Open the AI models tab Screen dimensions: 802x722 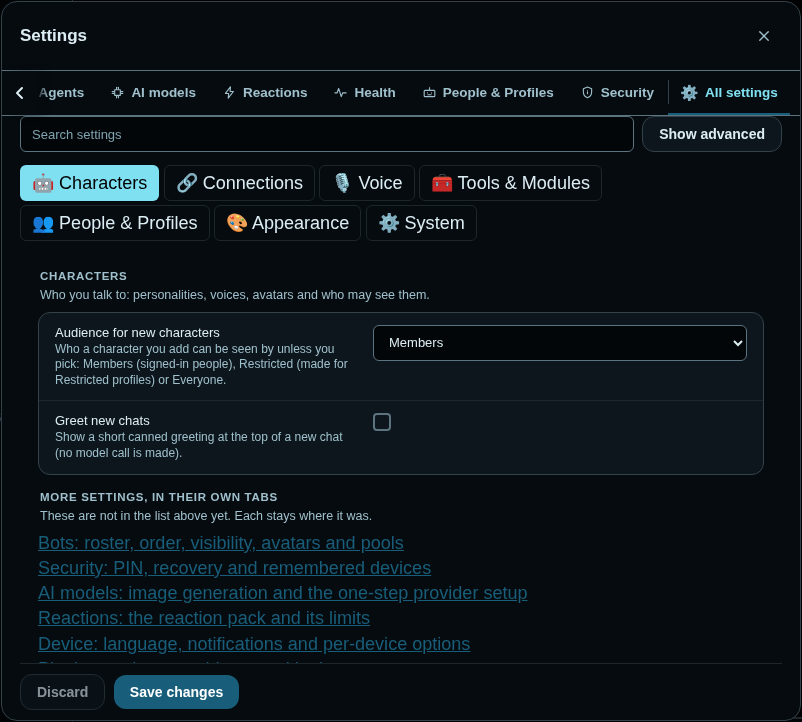(x=154, y=93)
